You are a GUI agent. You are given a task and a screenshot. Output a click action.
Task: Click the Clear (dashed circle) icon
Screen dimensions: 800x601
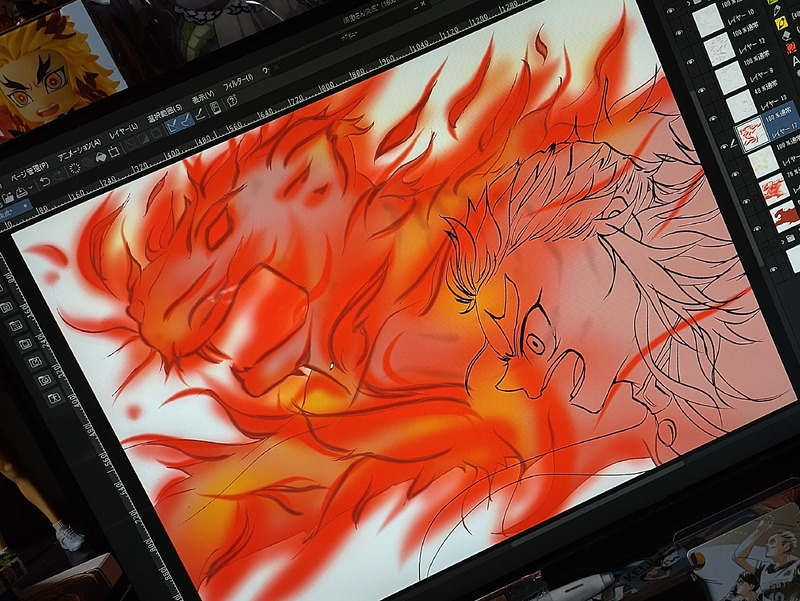pos(75,168)
